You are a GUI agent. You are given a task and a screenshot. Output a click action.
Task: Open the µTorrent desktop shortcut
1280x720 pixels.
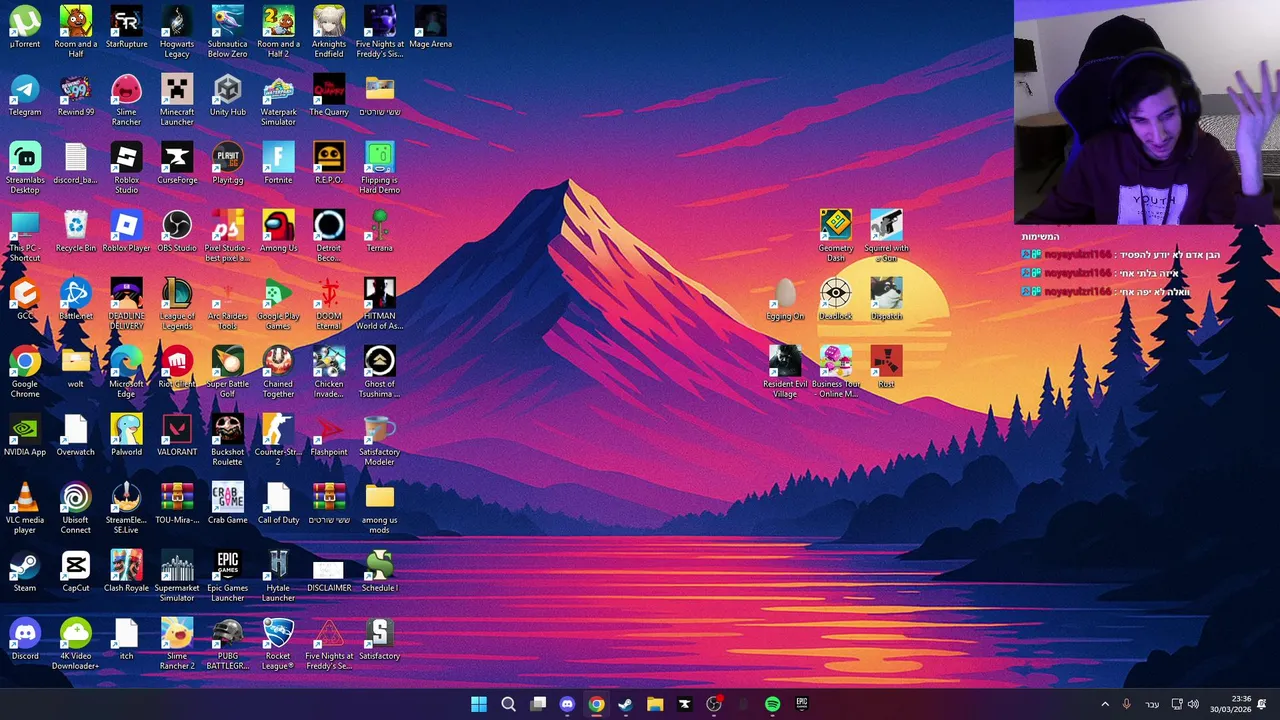click(x=25, y=27)
